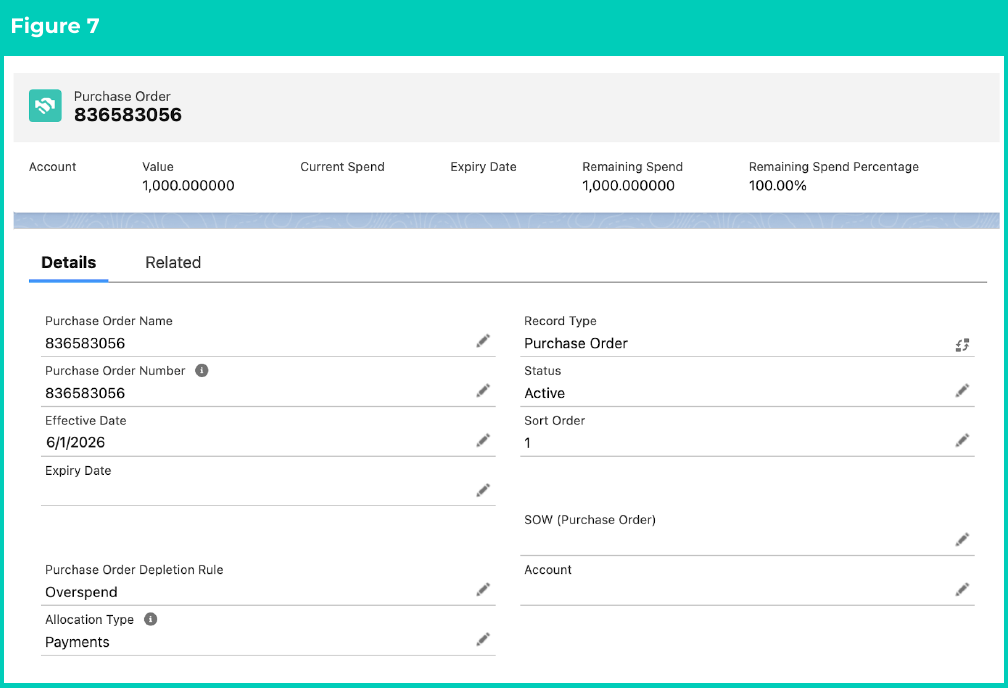Click the Status value Active
This screenshot has width=1008, height=688.
coord(544,393)
